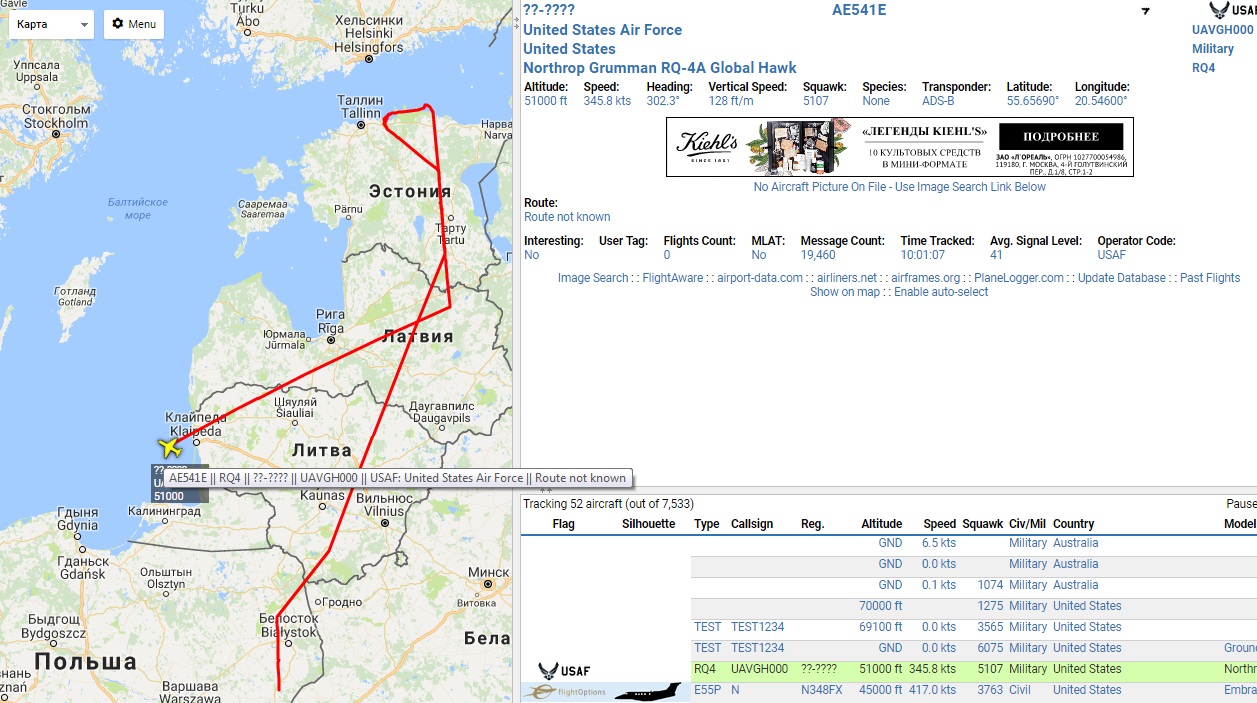This screenshot has width=1257, height=703.
Task: Click the ПОДРОБНЕЕ button in the ad
Action: click(1060, 137)
